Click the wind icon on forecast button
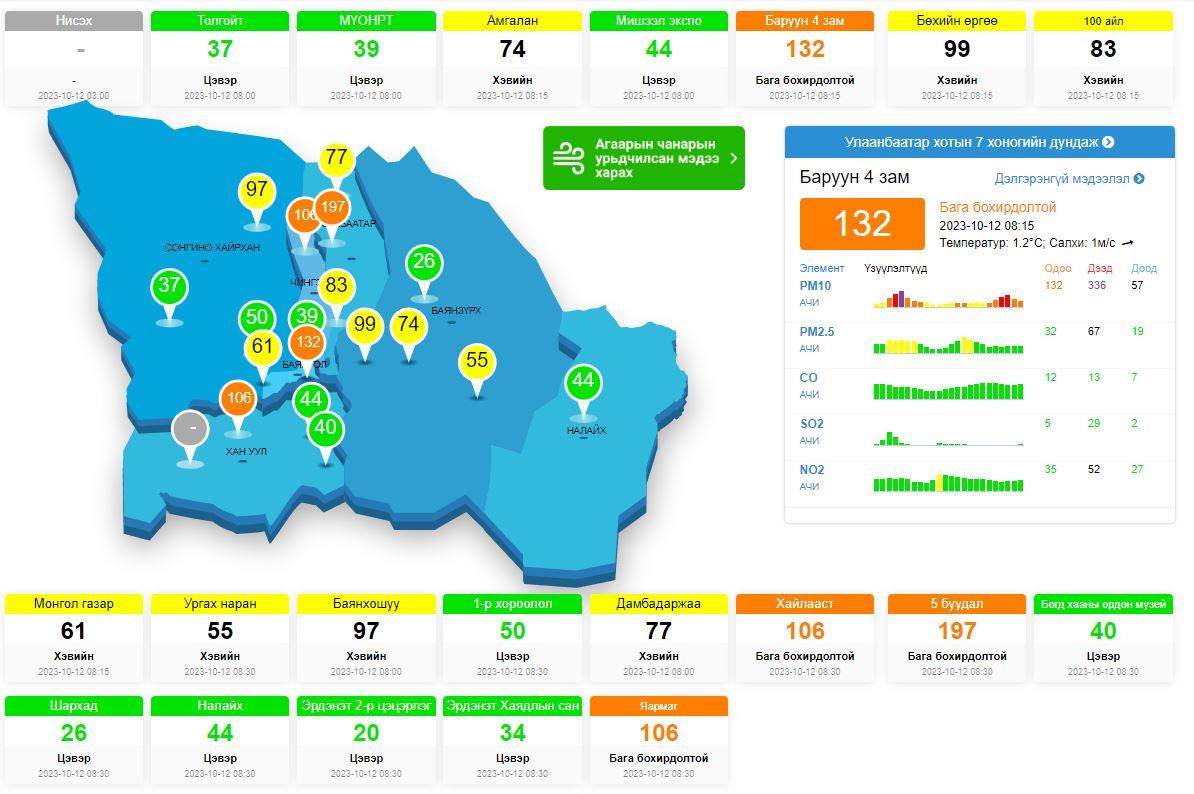The height and width of the screenshot is (794, 1194). (x=569, y=158)
